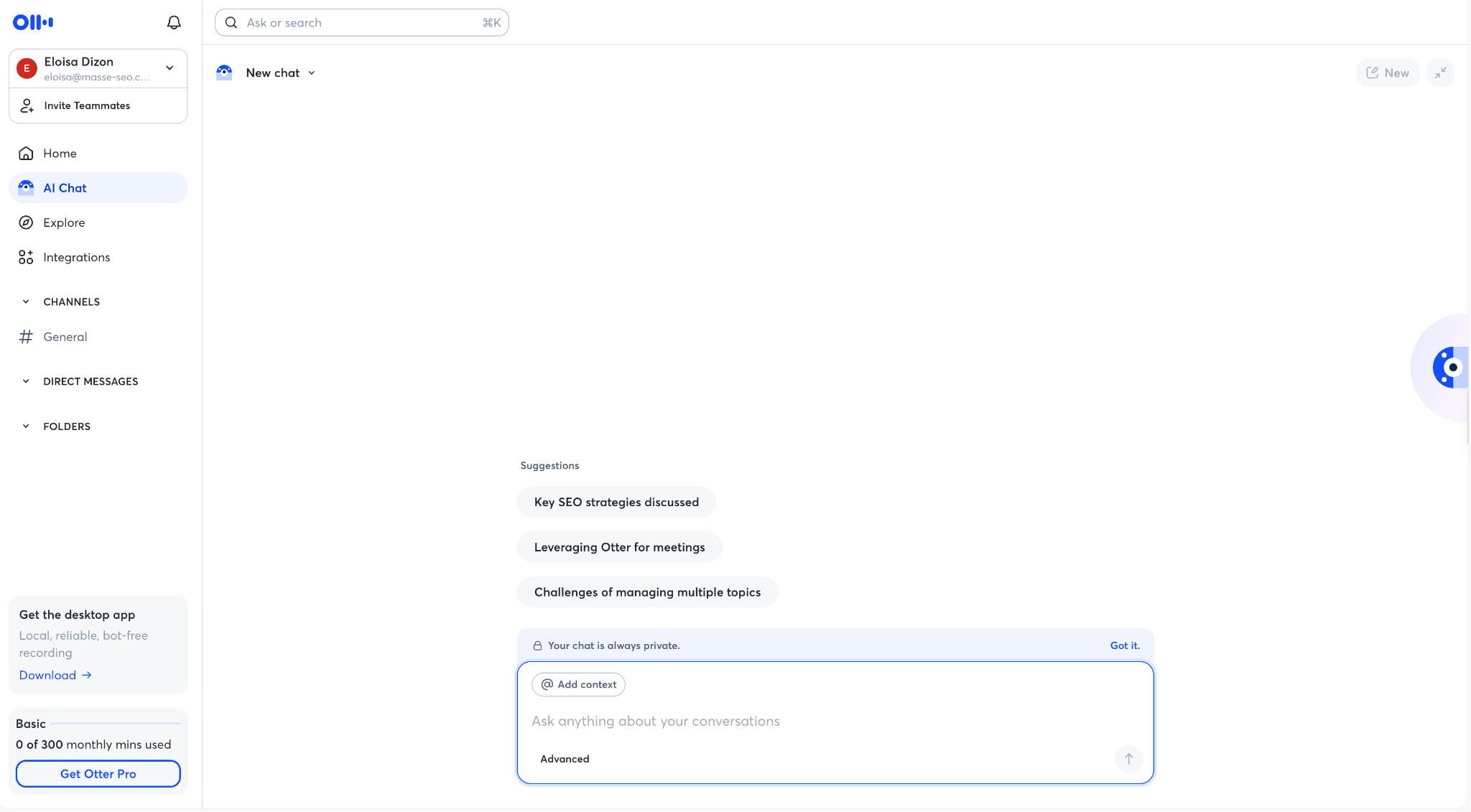Viewport: 1471px width, 812px height.
Task: Open the Otter logo home link
Action: (33, 22)
